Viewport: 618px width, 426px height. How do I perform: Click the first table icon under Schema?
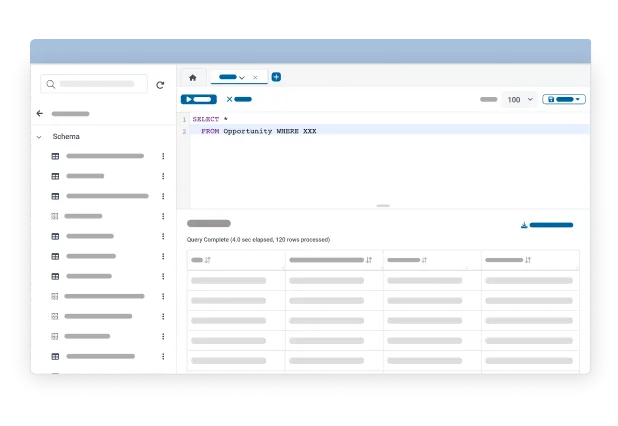click(55, 156)
